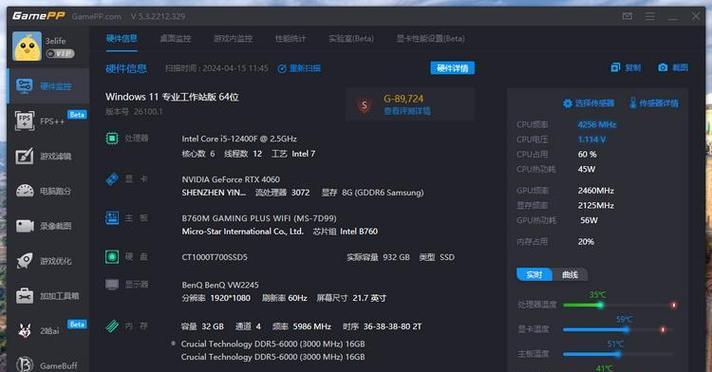Screen dimensions: 712x372
Task: Open the 加加工具箱 toolbox item
Action: [48, 296]
